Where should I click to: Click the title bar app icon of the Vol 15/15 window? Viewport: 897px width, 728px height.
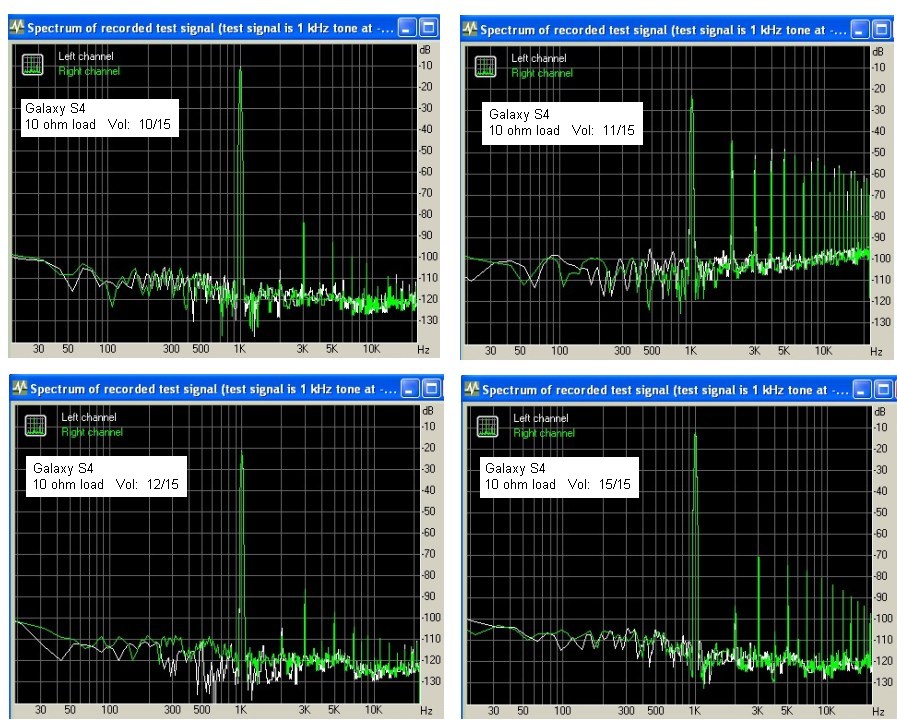tap(472, 389)
